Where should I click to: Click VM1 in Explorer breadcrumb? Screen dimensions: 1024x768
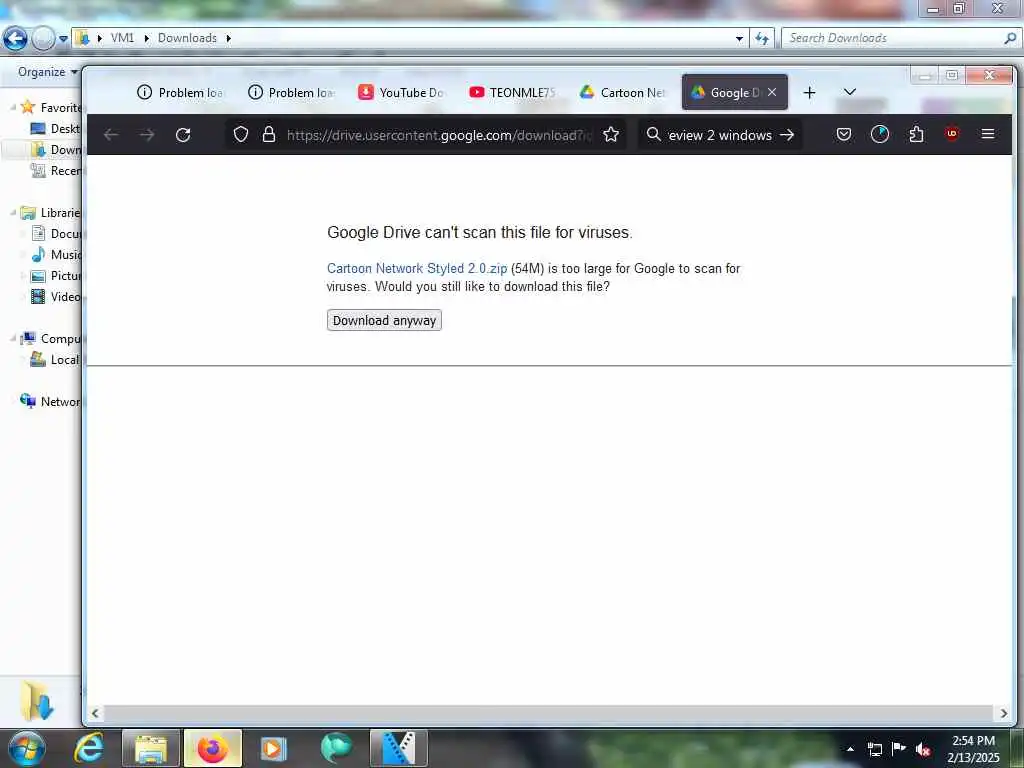point(122,38)
